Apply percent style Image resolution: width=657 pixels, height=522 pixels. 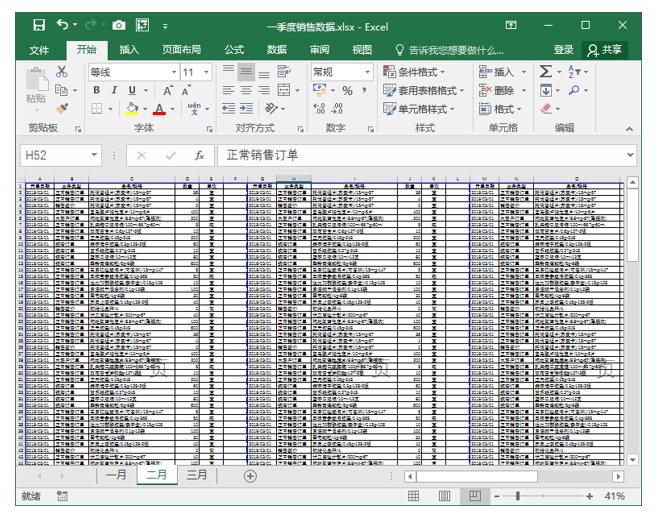347,90
